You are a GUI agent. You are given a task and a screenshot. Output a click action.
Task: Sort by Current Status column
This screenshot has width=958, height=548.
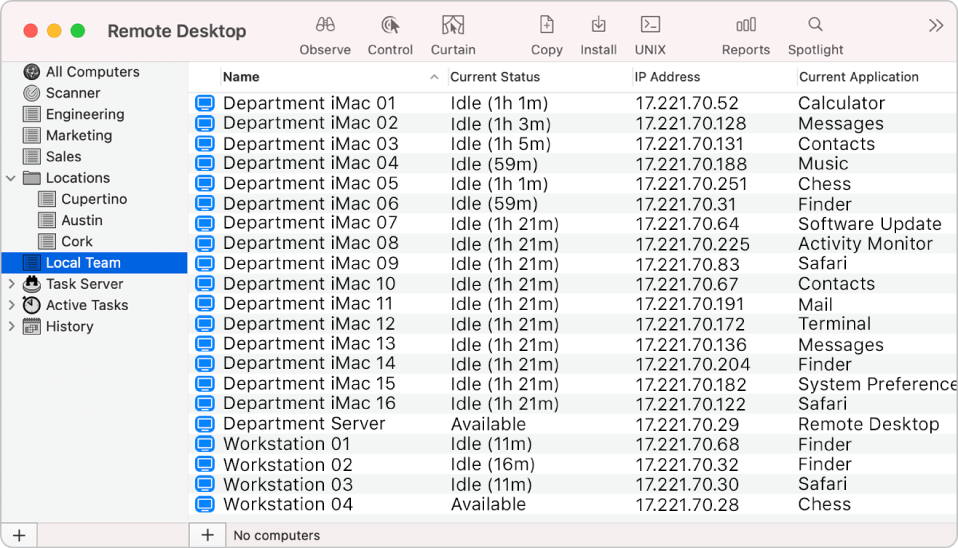point(495,77)
